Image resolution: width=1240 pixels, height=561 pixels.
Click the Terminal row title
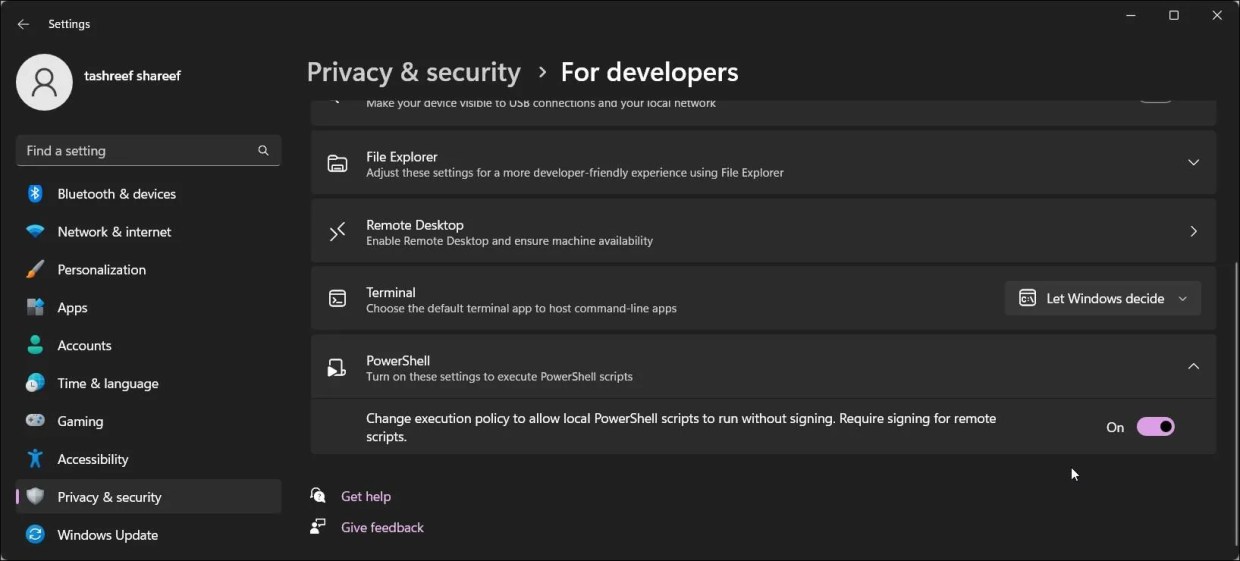click(391, 293)
